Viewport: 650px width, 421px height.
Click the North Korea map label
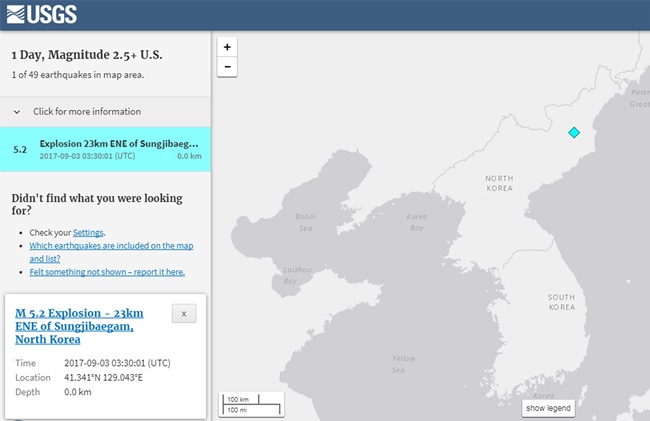(x=498, y=184)
